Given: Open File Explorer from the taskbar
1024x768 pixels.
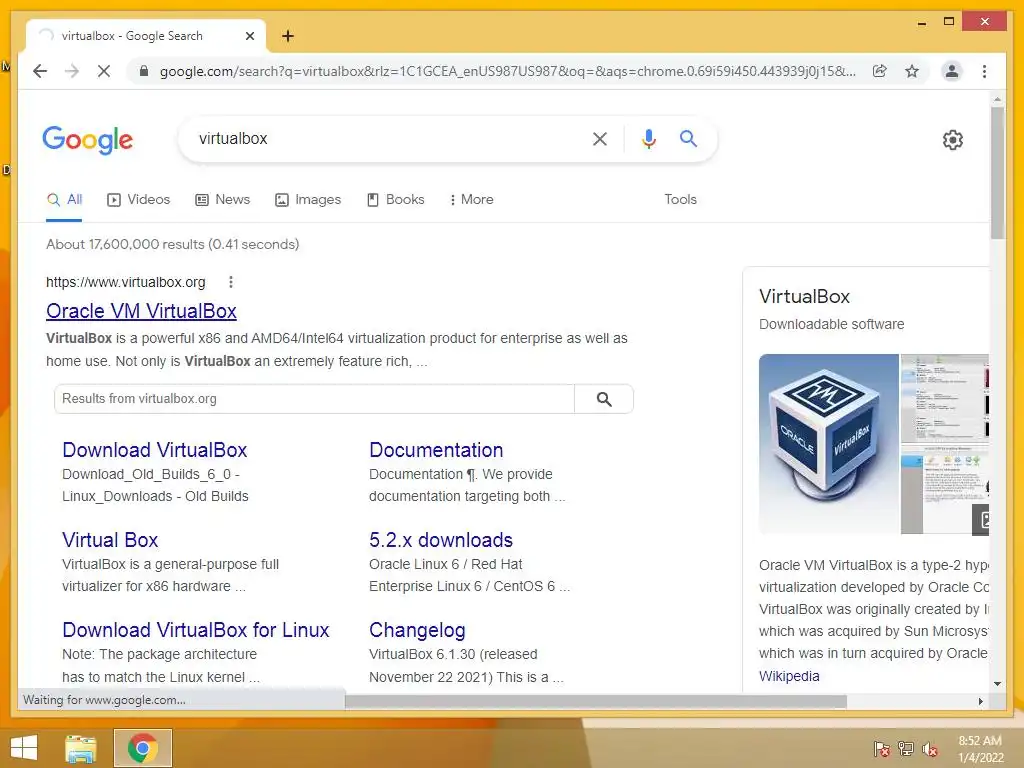Looking at the screenshot, I should (x=81, y=748).
